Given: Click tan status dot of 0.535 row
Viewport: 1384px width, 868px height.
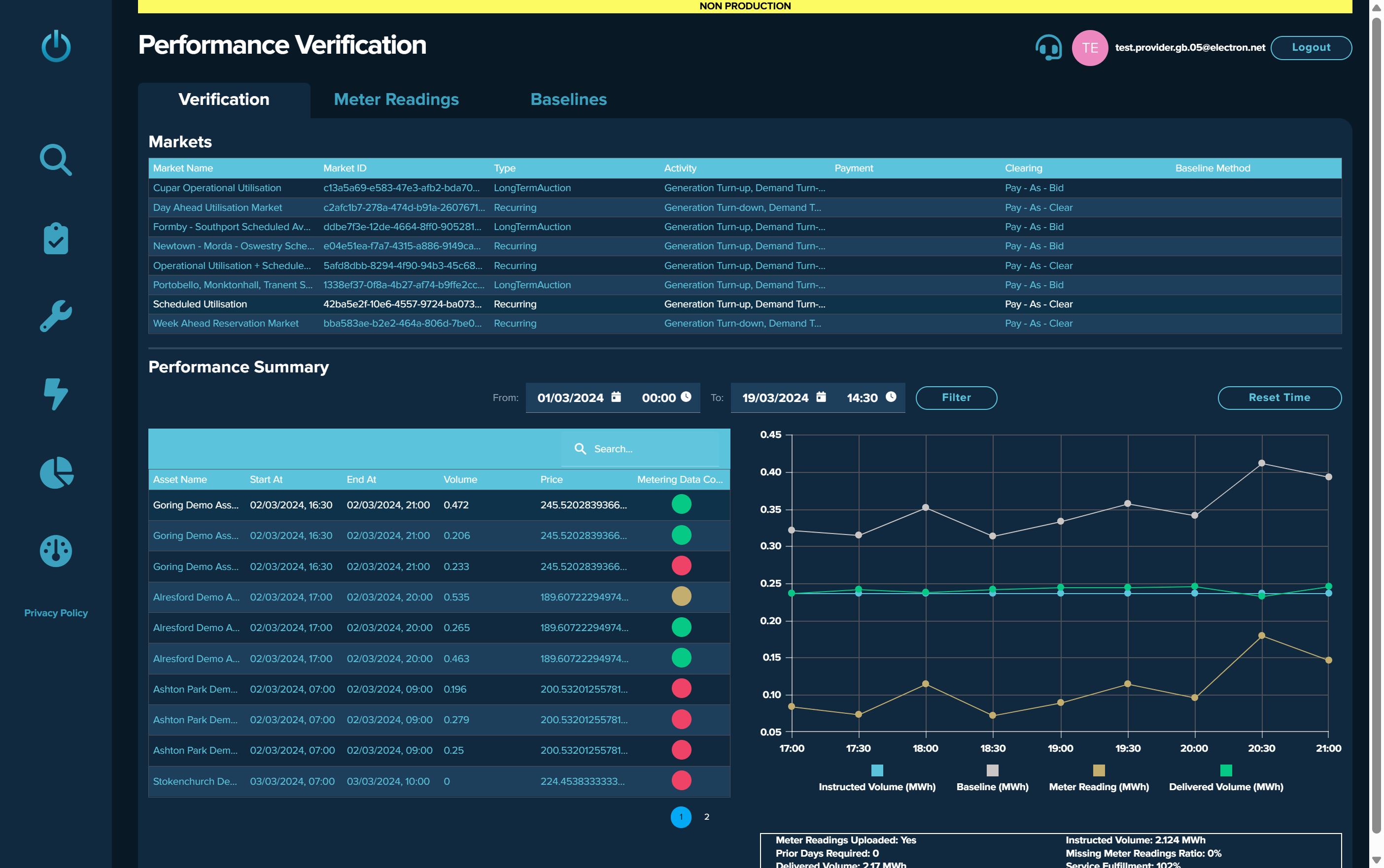Looking at the screenshot, I should (x=681, y=597).
